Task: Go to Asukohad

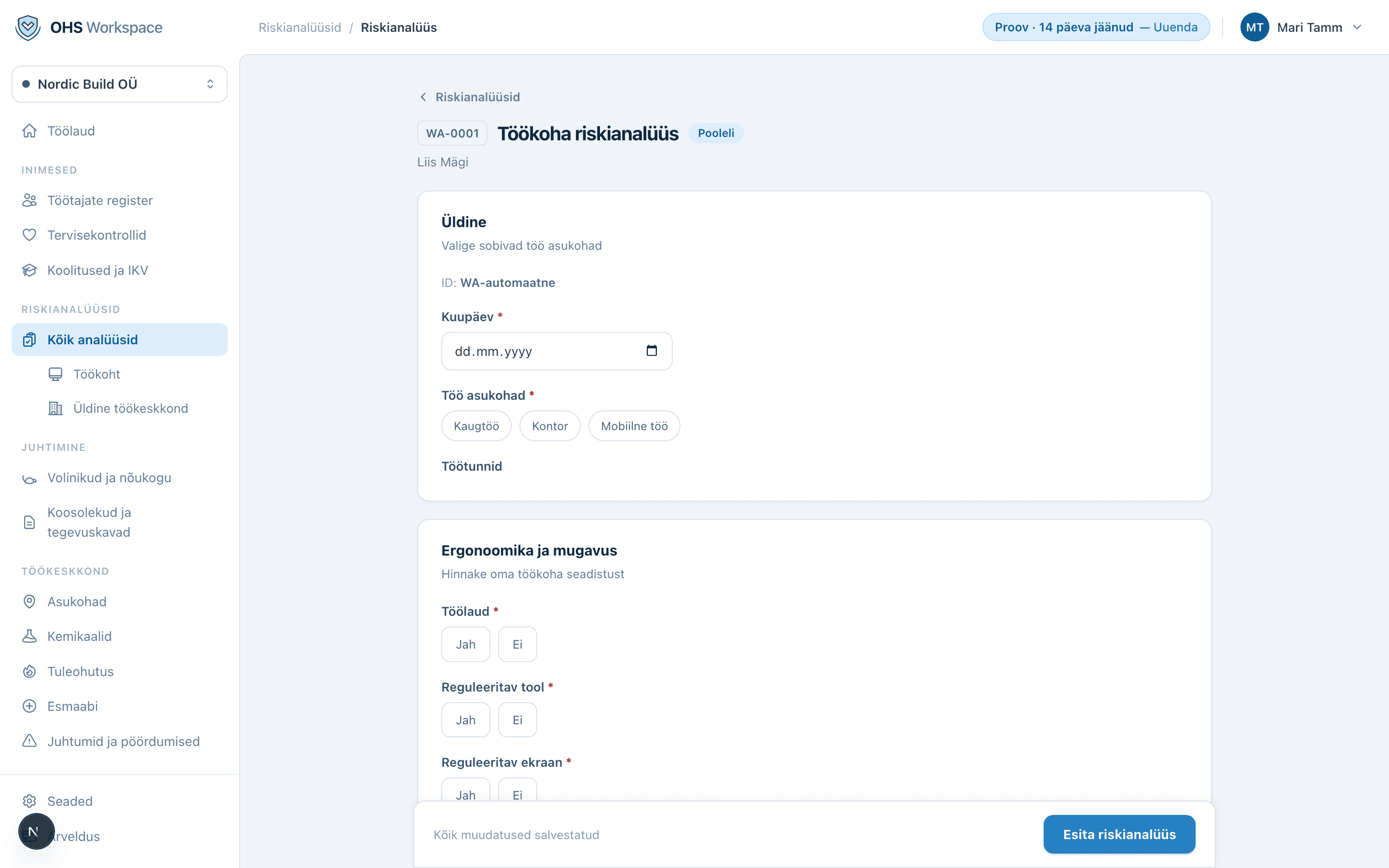Action: (120, 602)
